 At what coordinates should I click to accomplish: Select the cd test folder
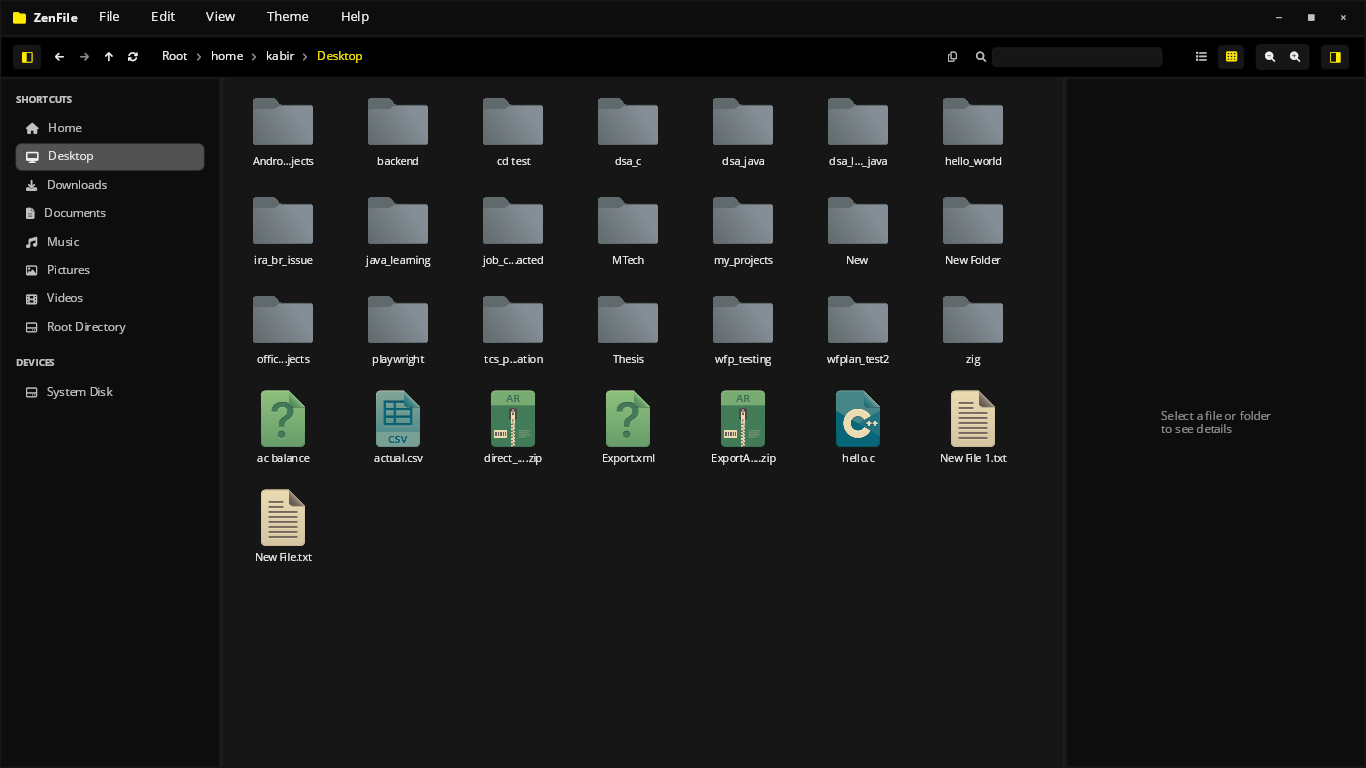[x=513, y=131]
